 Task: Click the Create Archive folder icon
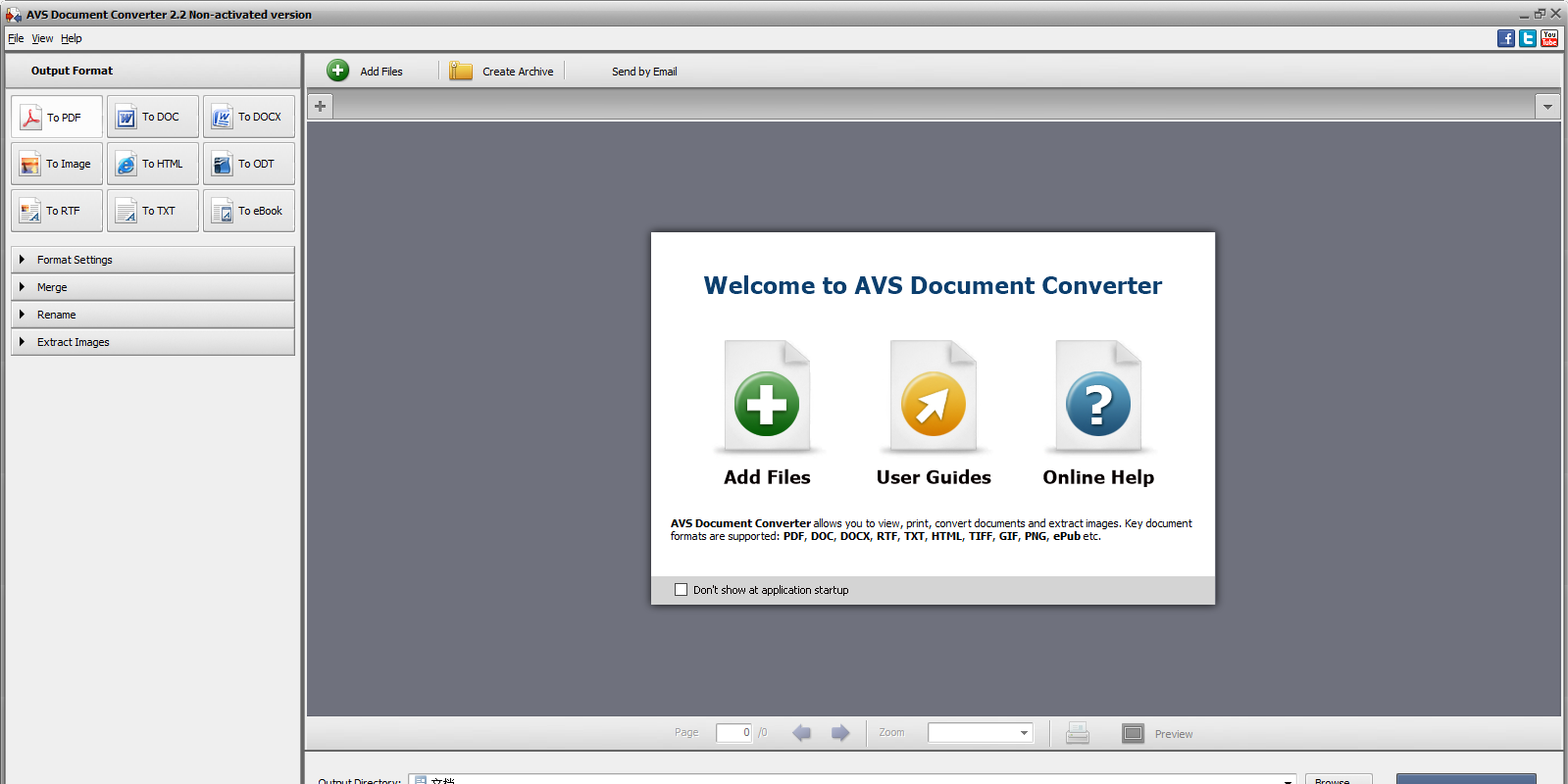coord(461,71)
